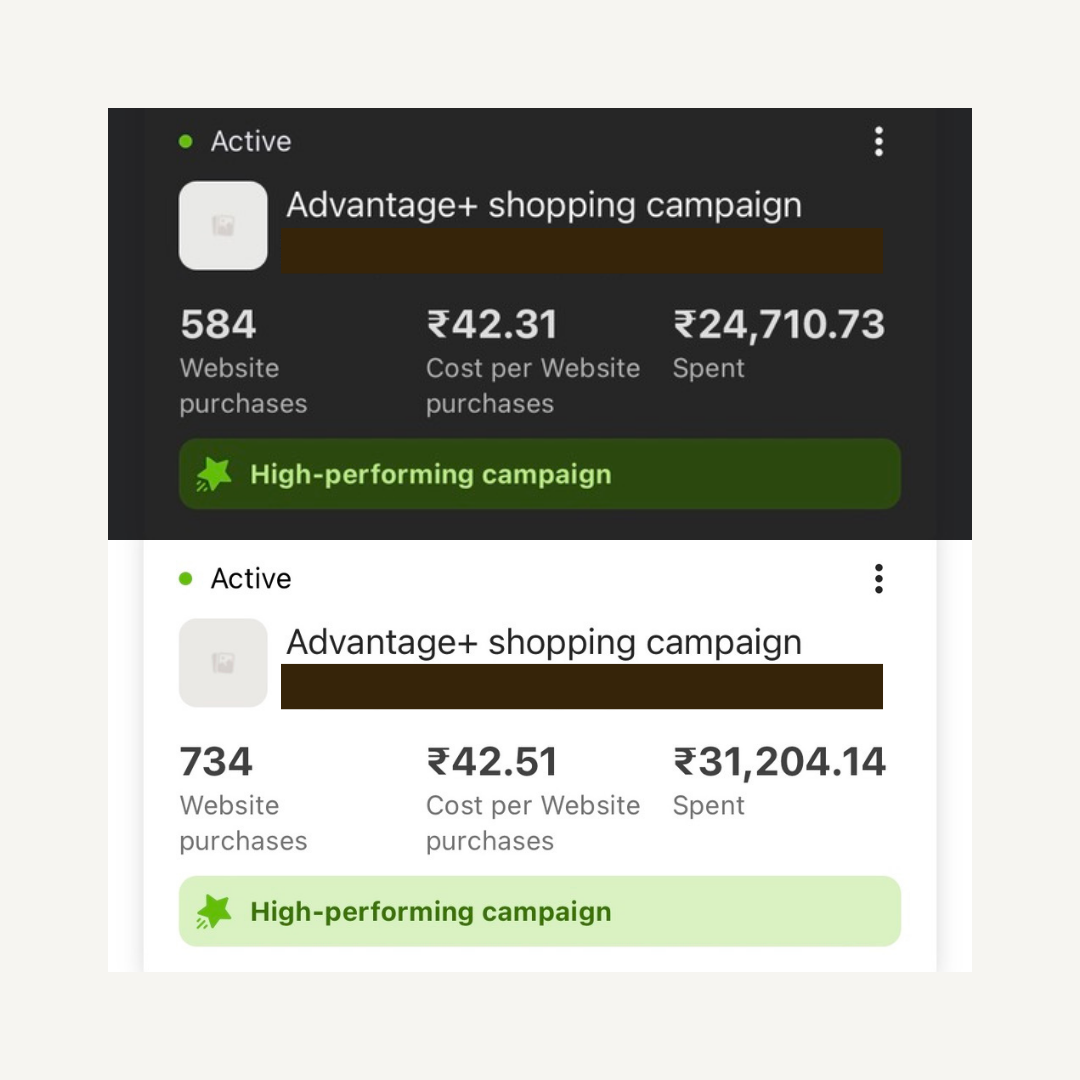This screenshot has width=1080, height=1080.
Task: Click the ₹31,204.14 Spent amount
Action: [779, 762]
